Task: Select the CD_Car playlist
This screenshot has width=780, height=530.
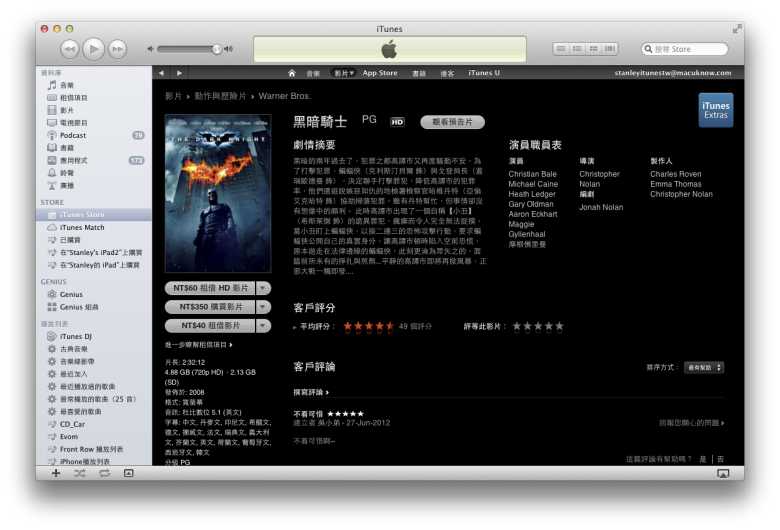Action: pyautogui.click(x=94, y=424)
